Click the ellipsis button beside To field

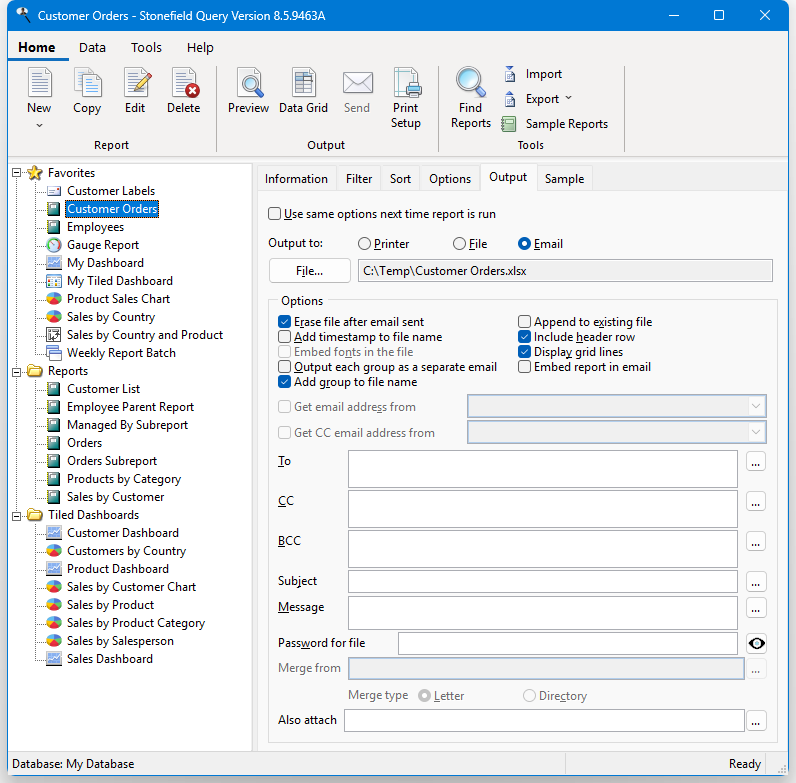[x=756, y=462]
